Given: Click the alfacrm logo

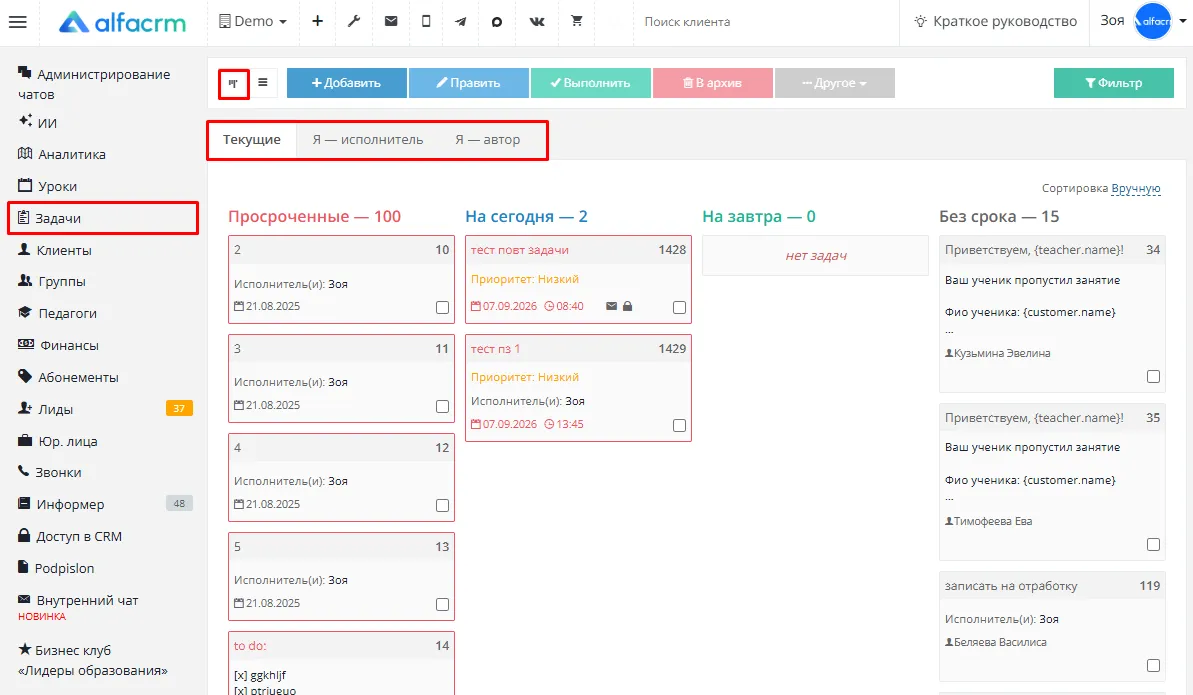Looking at the screenshot, I should [122, 22].
